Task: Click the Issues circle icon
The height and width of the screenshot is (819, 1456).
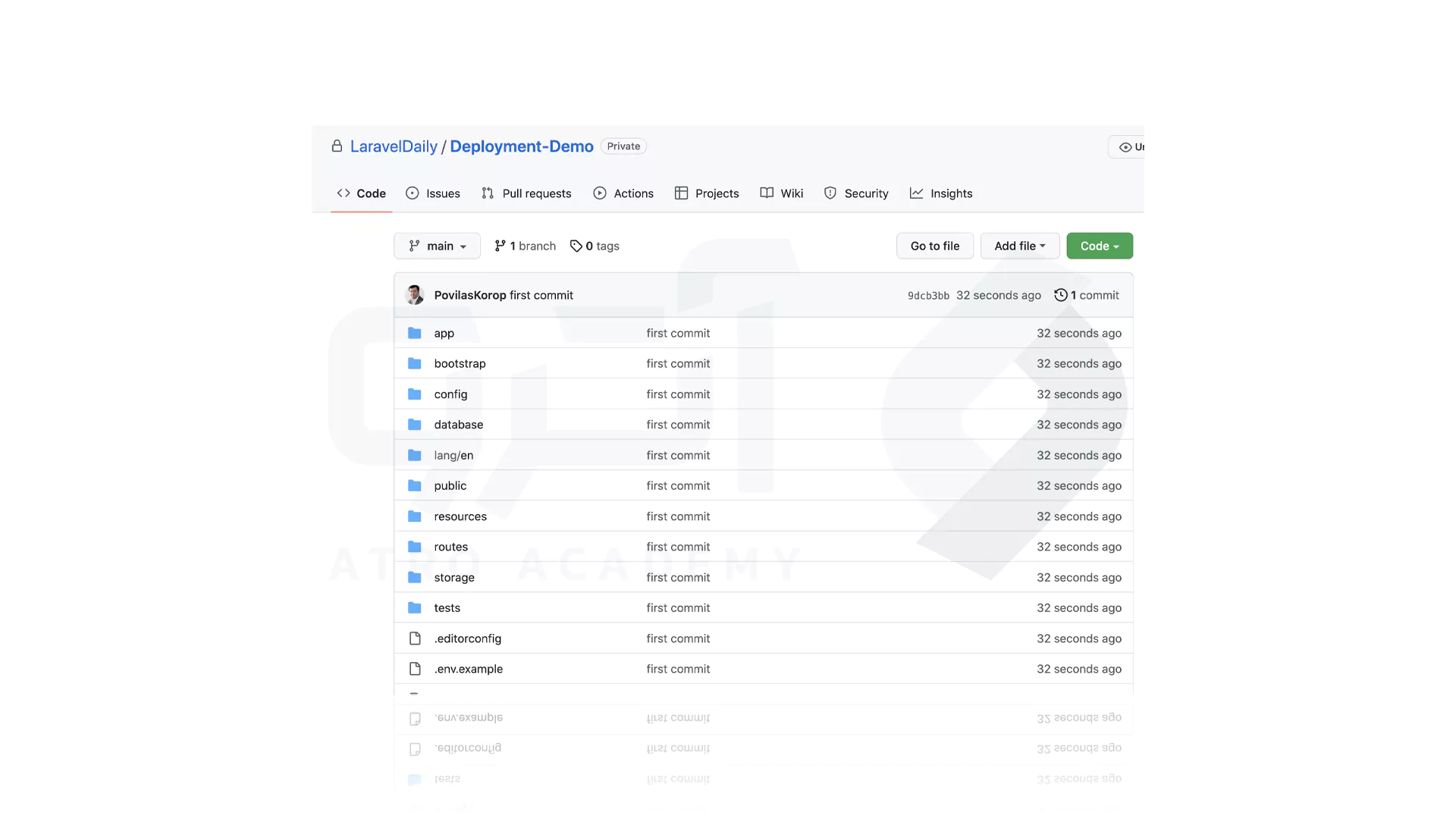Action: tap(413, 193)
